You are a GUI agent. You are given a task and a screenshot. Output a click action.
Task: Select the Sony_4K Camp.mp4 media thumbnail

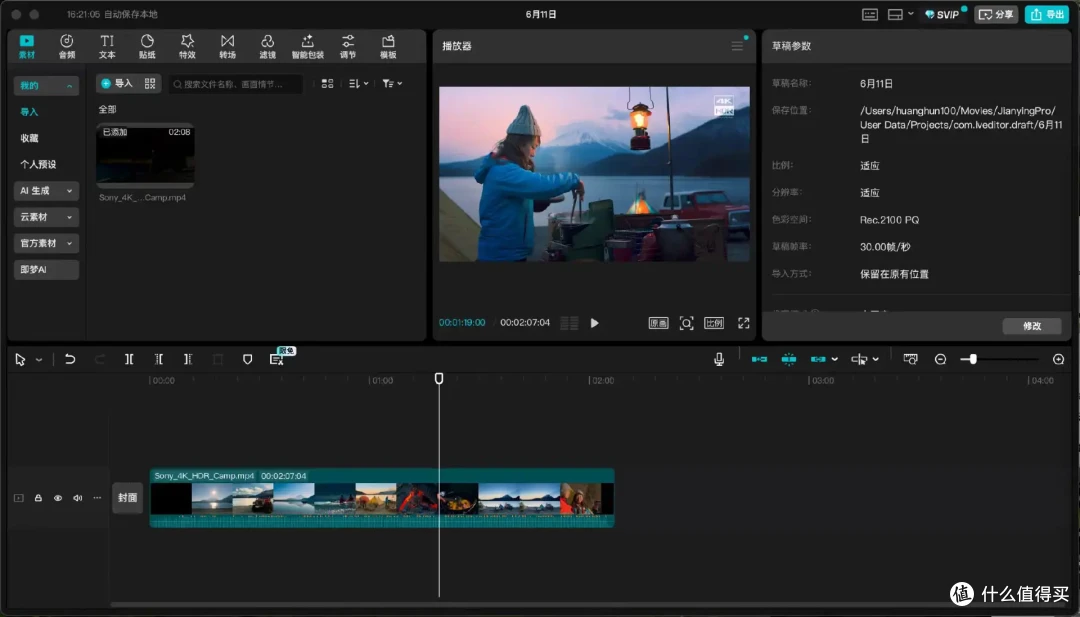pyautogui.click(x=145, y=156)
